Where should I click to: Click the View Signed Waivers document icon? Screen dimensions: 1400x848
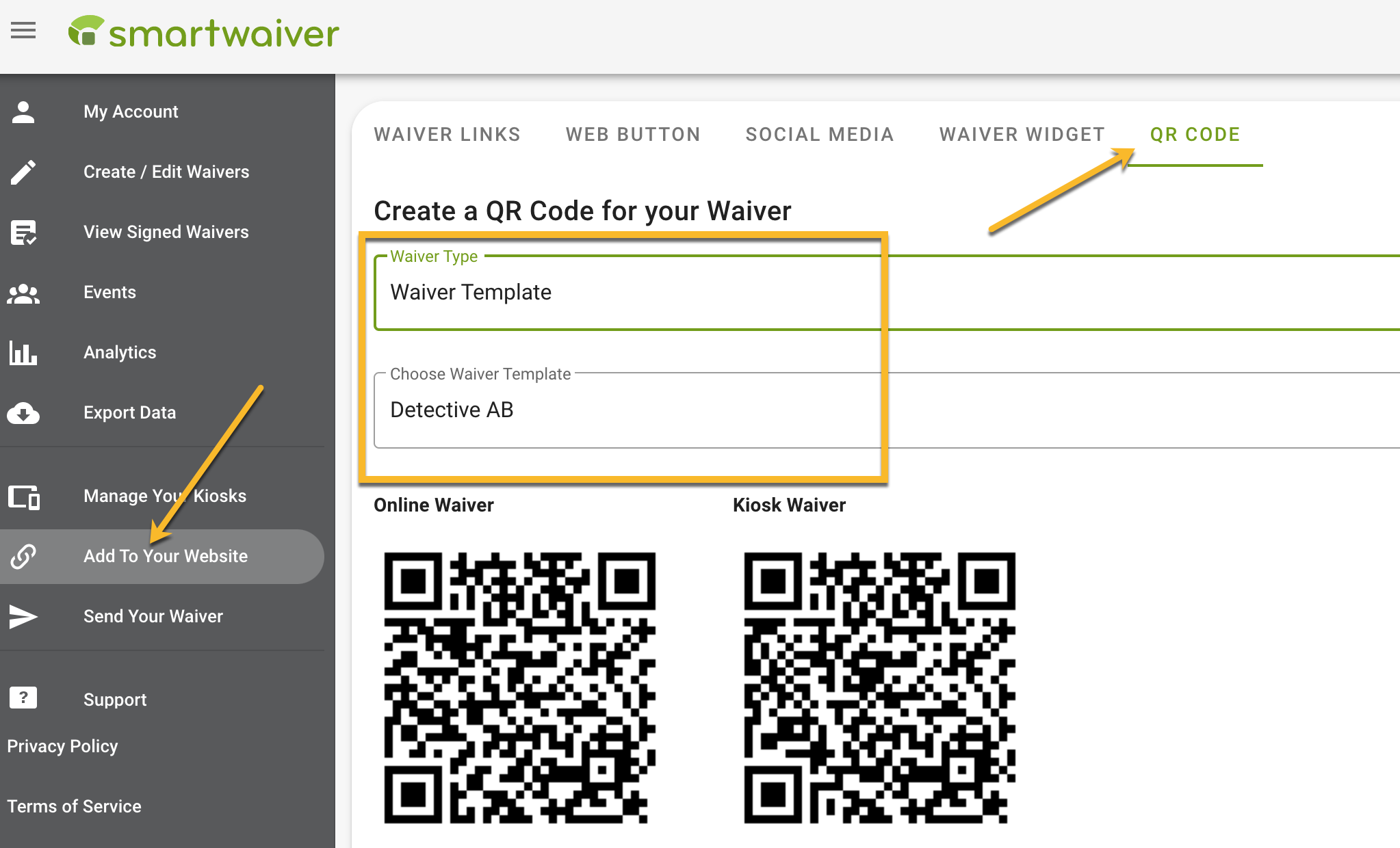(x=23, y=232)
